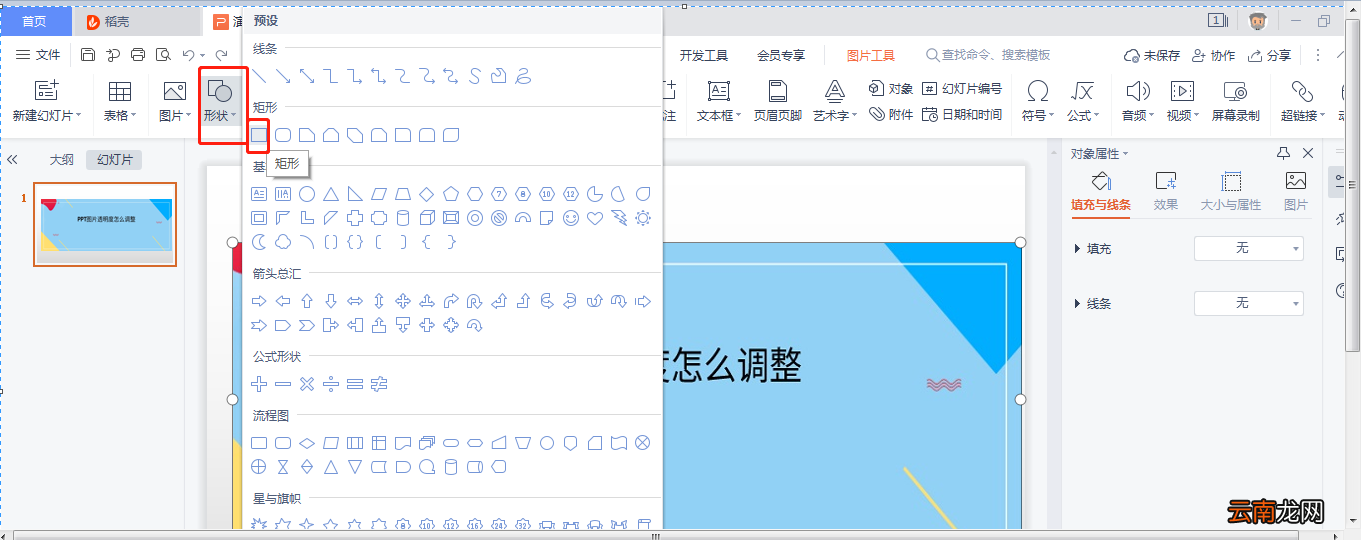Collapse the slide panel with double chevron
This screenshot has height=540, width=1361.
[13, 159]
